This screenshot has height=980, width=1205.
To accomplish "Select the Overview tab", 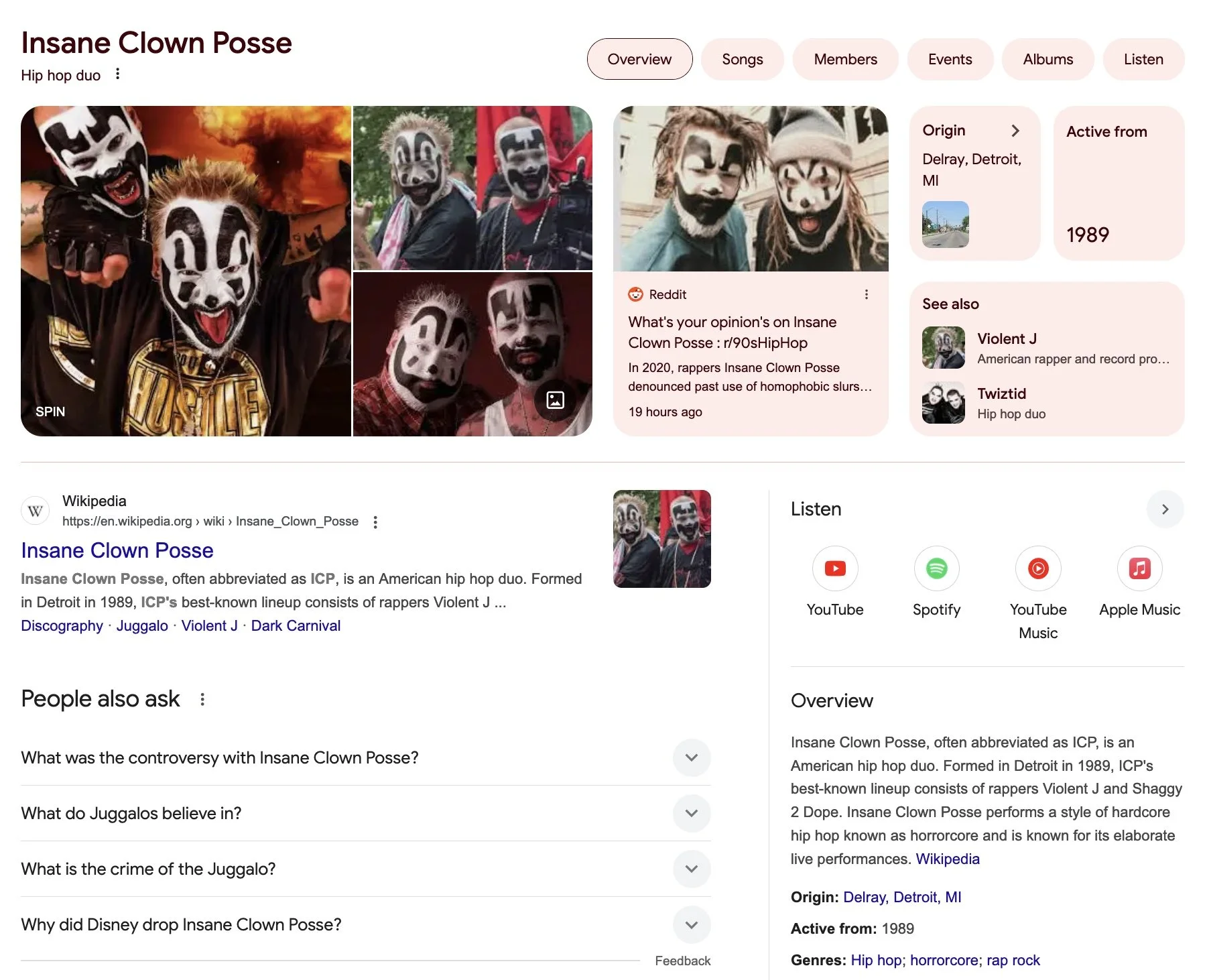I will pyautogui.click(x=639, y=59).
